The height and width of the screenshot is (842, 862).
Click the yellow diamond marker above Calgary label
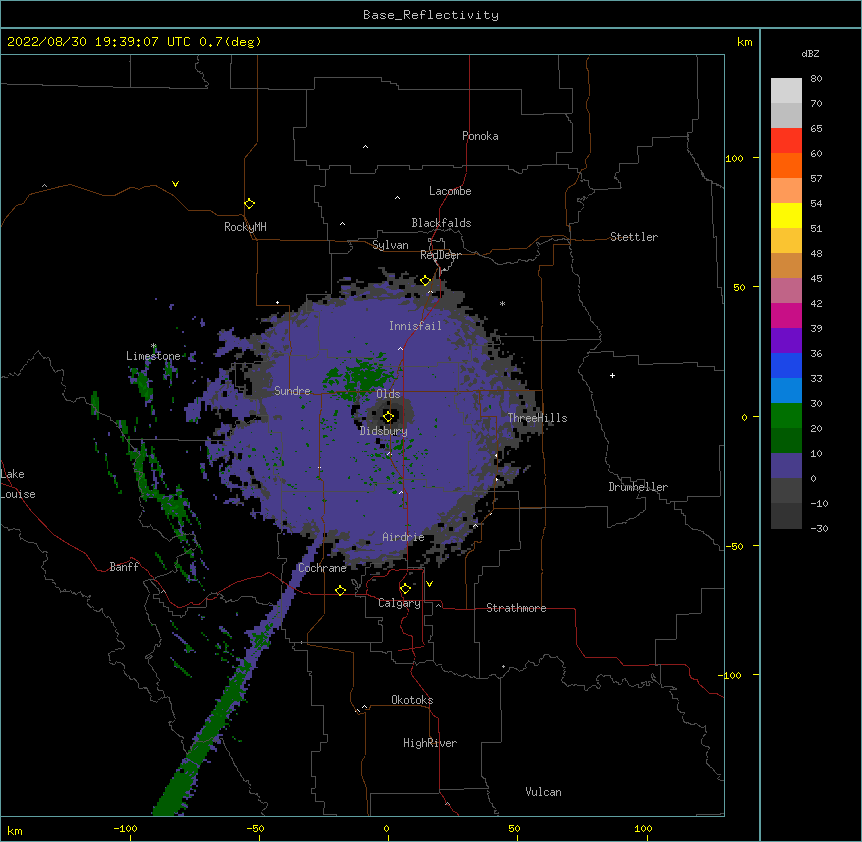pyautogui.click(x=405, y=589)
